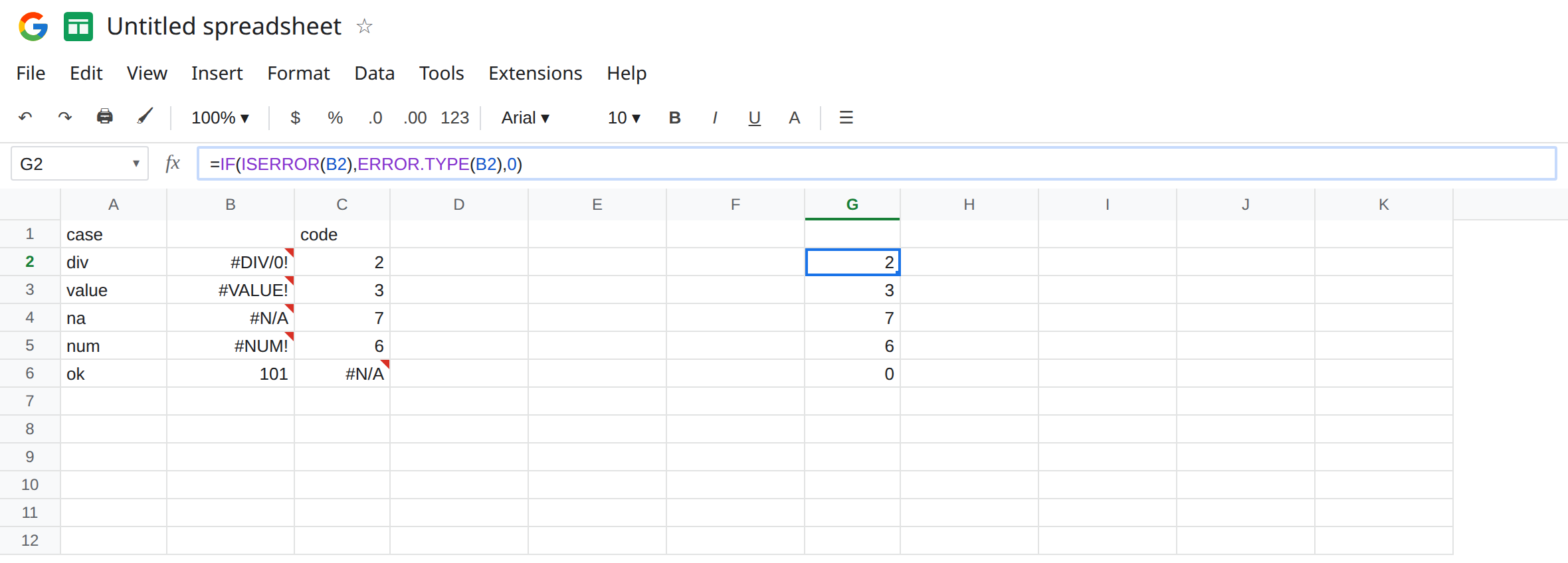Select the cell labeled 'value'

[x=114, y=290]
